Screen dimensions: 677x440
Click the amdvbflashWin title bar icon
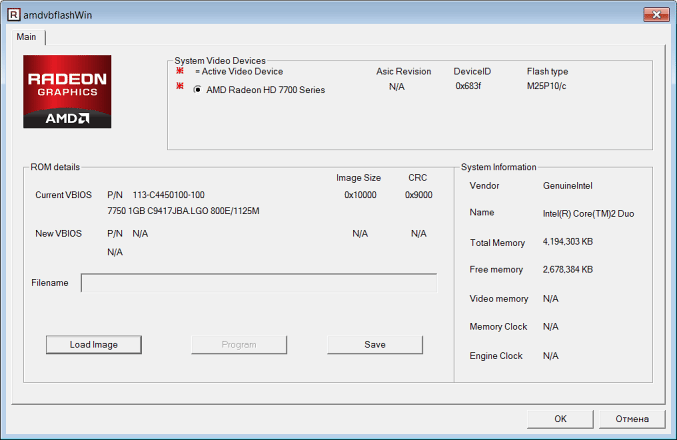tap(14, 15)
